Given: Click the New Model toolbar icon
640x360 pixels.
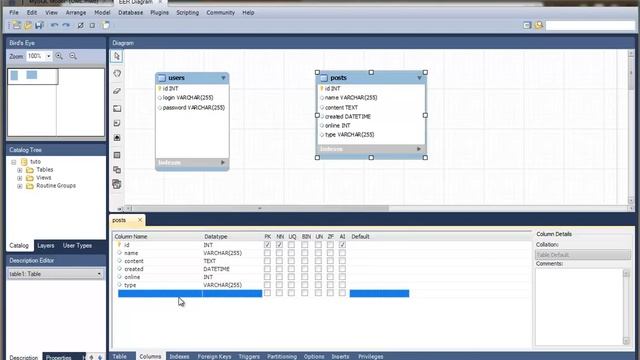Looking at the screenshot, I should pos(17,25).
